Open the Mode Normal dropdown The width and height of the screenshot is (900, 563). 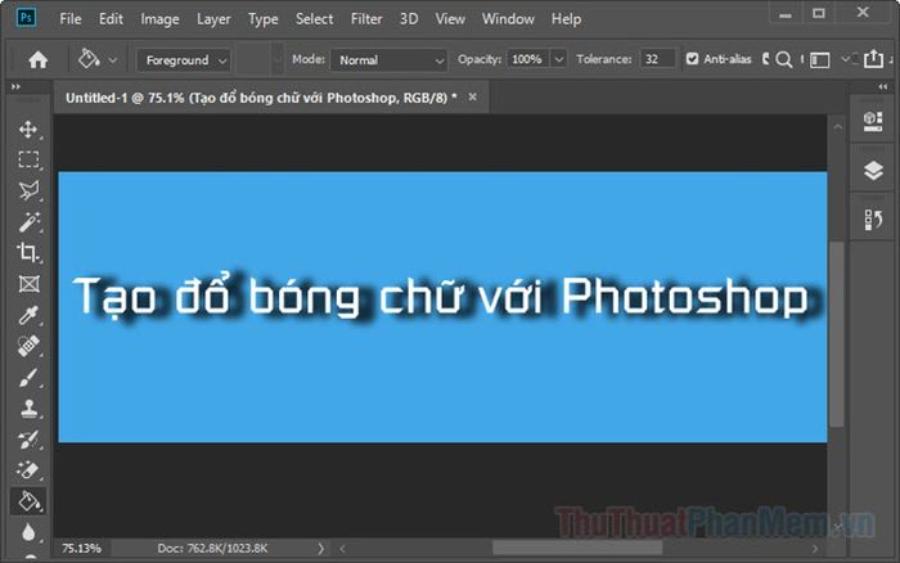(x=389, y=60)
